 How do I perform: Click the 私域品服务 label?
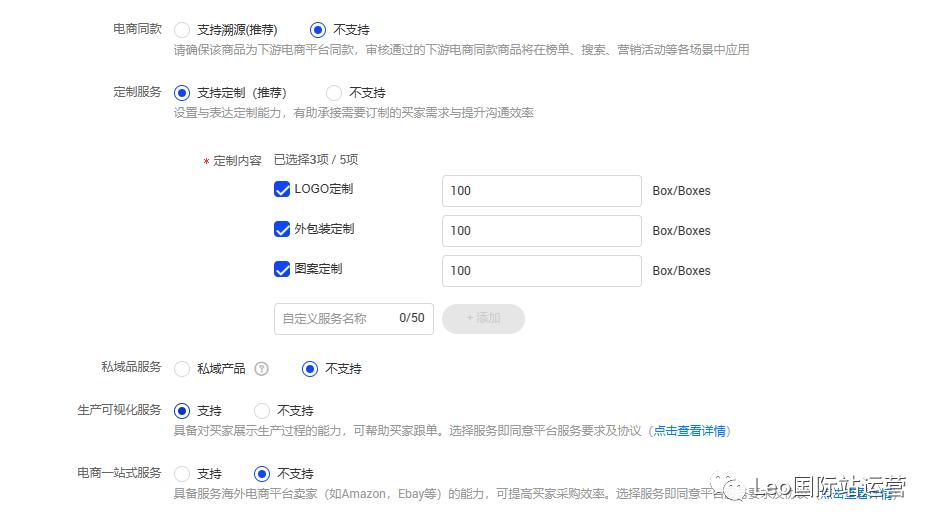pyautogui.click(x=131, y=367)
